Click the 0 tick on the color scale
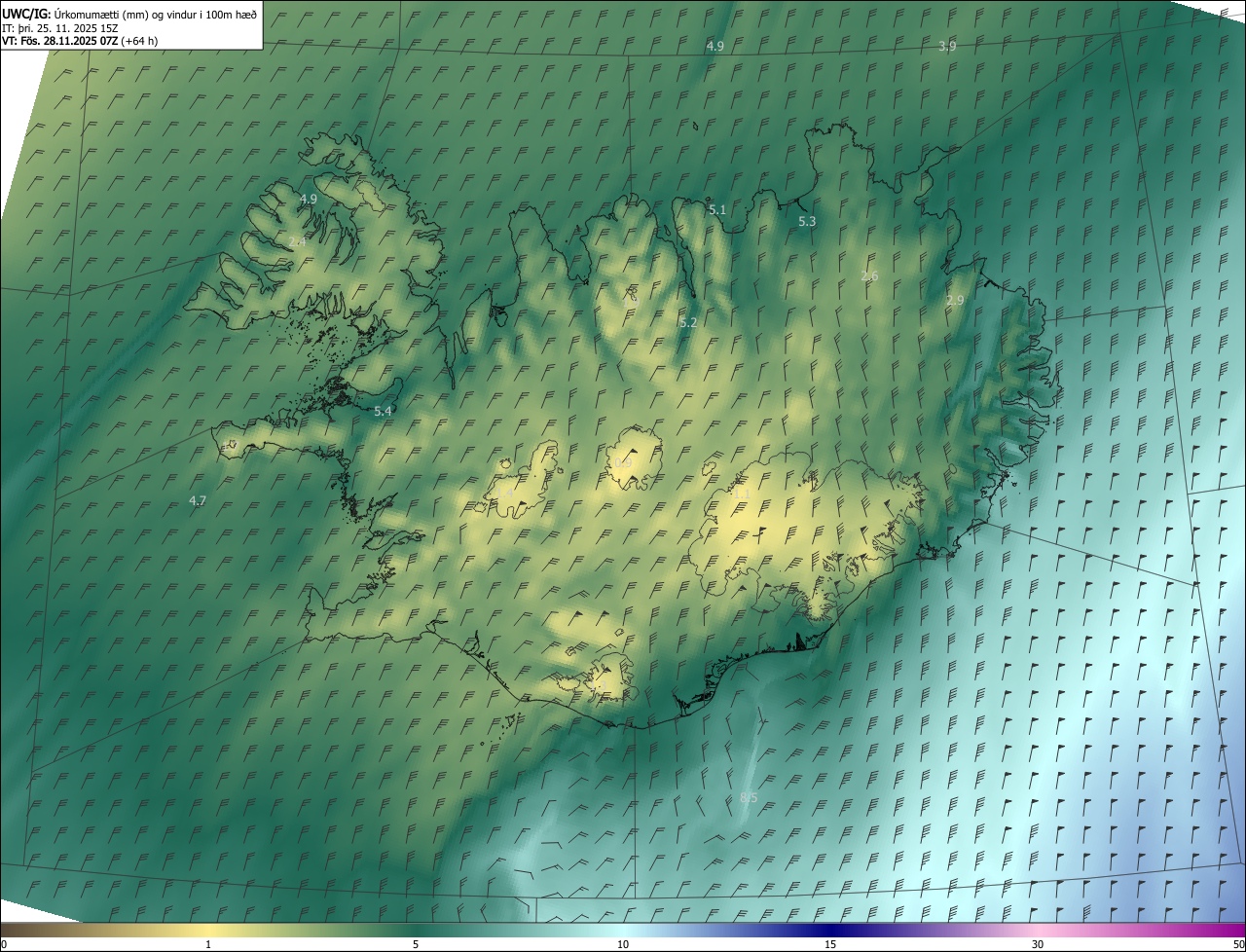The height and width of the screenshot is (952, 1246). pos(4,944)
